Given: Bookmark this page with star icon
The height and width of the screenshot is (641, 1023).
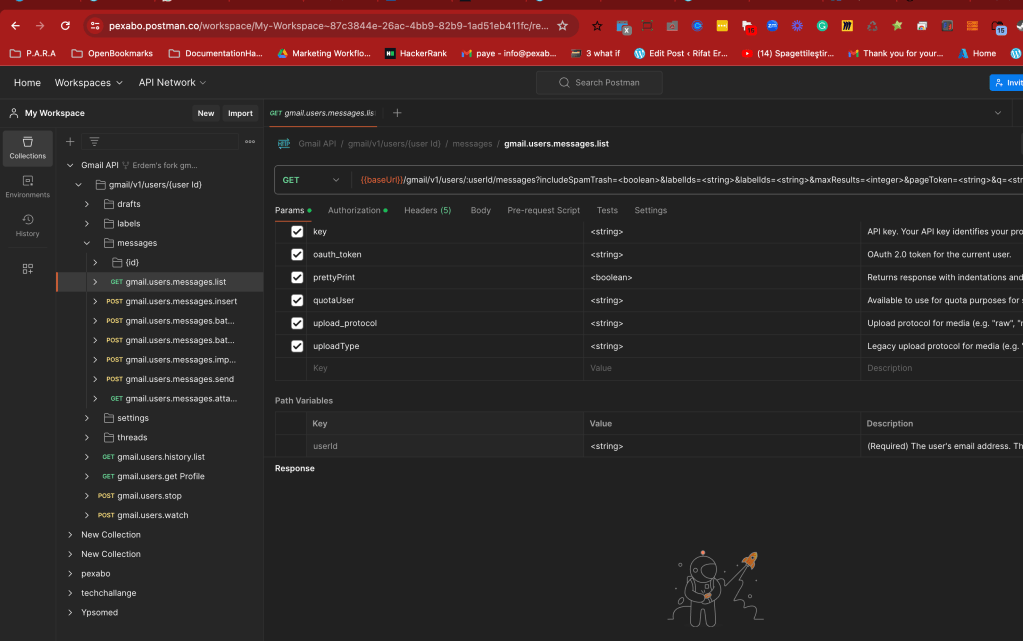Looking at the screenshot, I should [x=562, y=26].
